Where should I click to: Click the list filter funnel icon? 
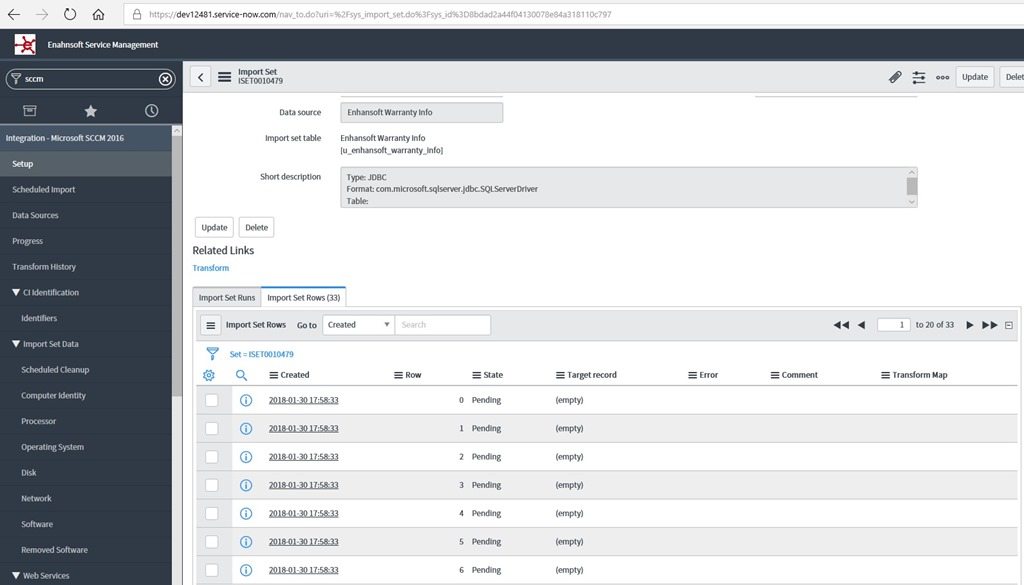(x=212, y=354)
